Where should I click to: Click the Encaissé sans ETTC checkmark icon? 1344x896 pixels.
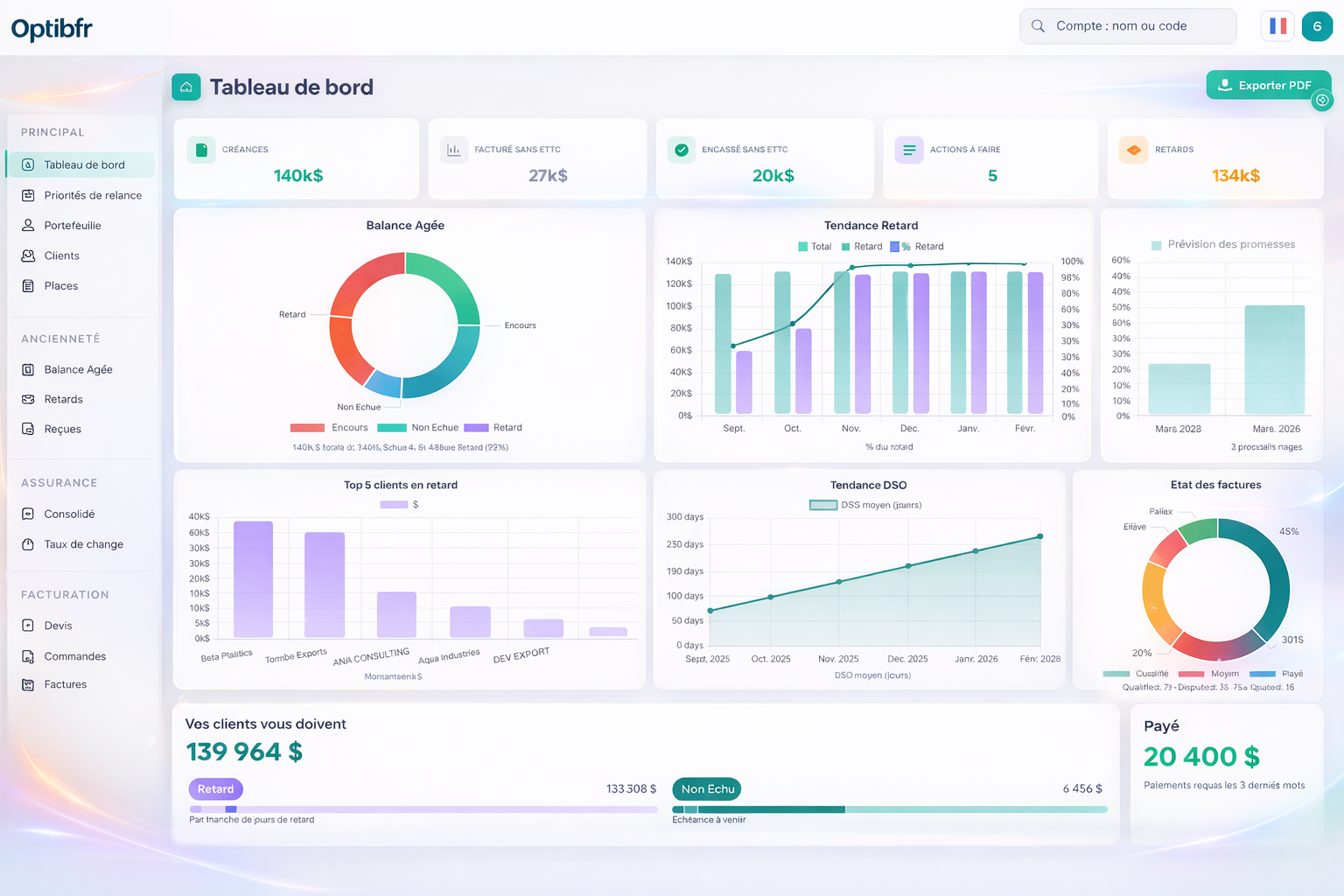(x=682, y=150)
